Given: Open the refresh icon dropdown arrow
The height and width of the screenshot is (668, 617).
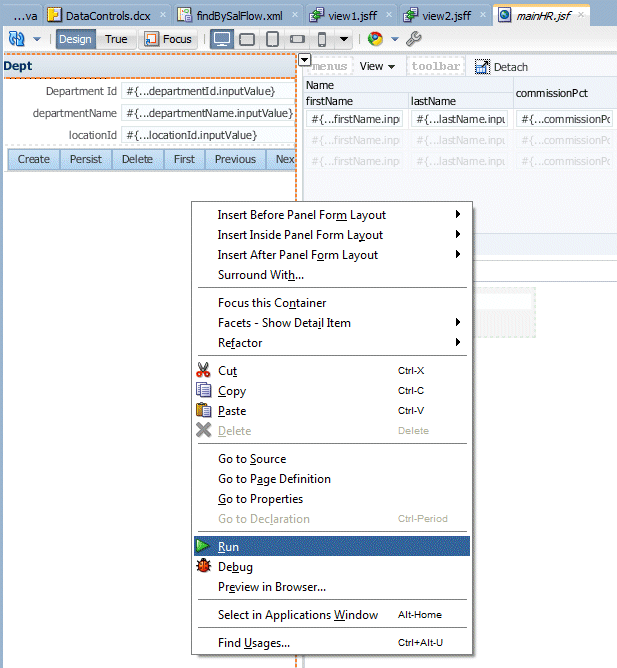Looking at the screenshot, I should click(37, 39).
